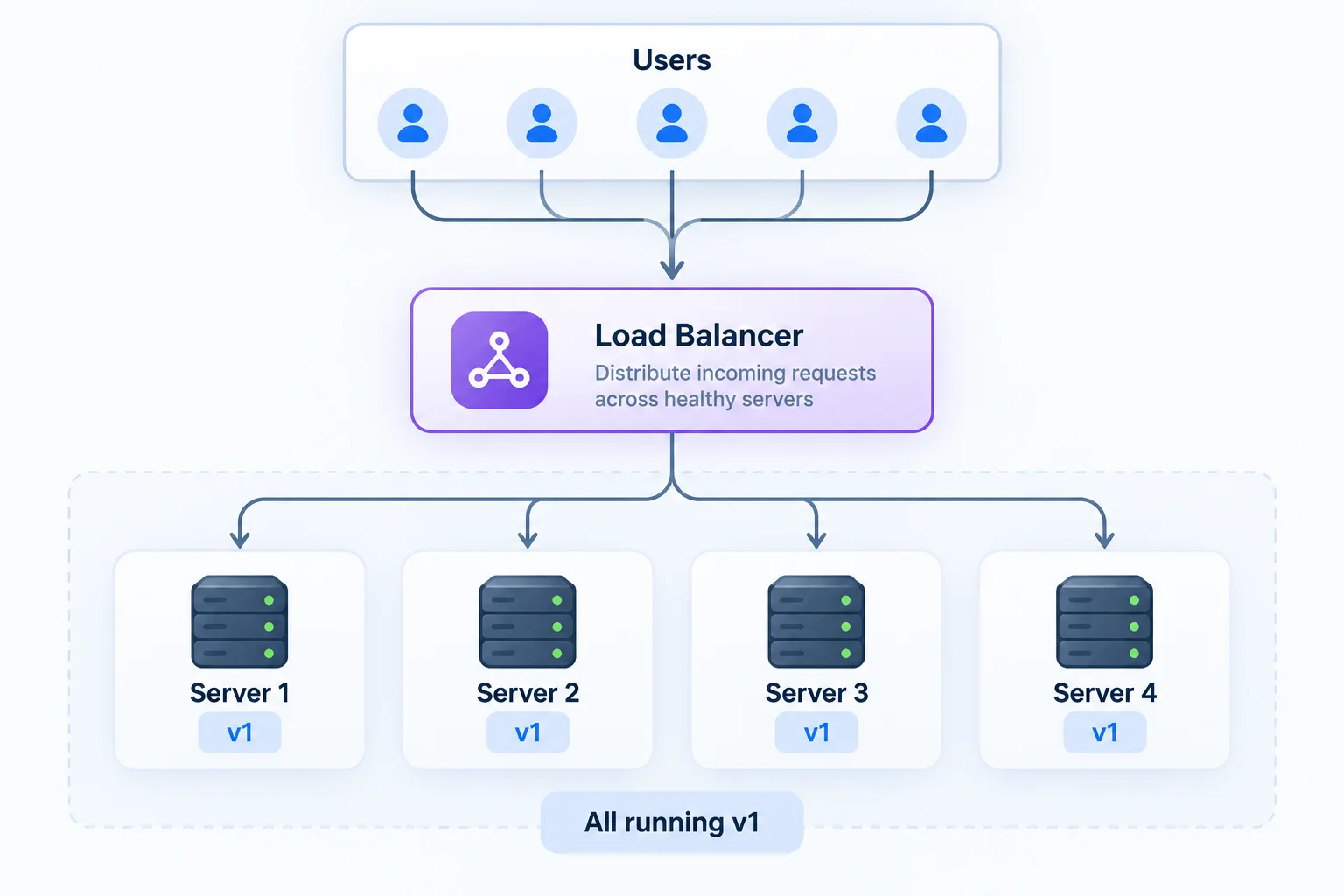Click the "Server 3" label
The image size is (1344, 896).
tap(816, 693)
